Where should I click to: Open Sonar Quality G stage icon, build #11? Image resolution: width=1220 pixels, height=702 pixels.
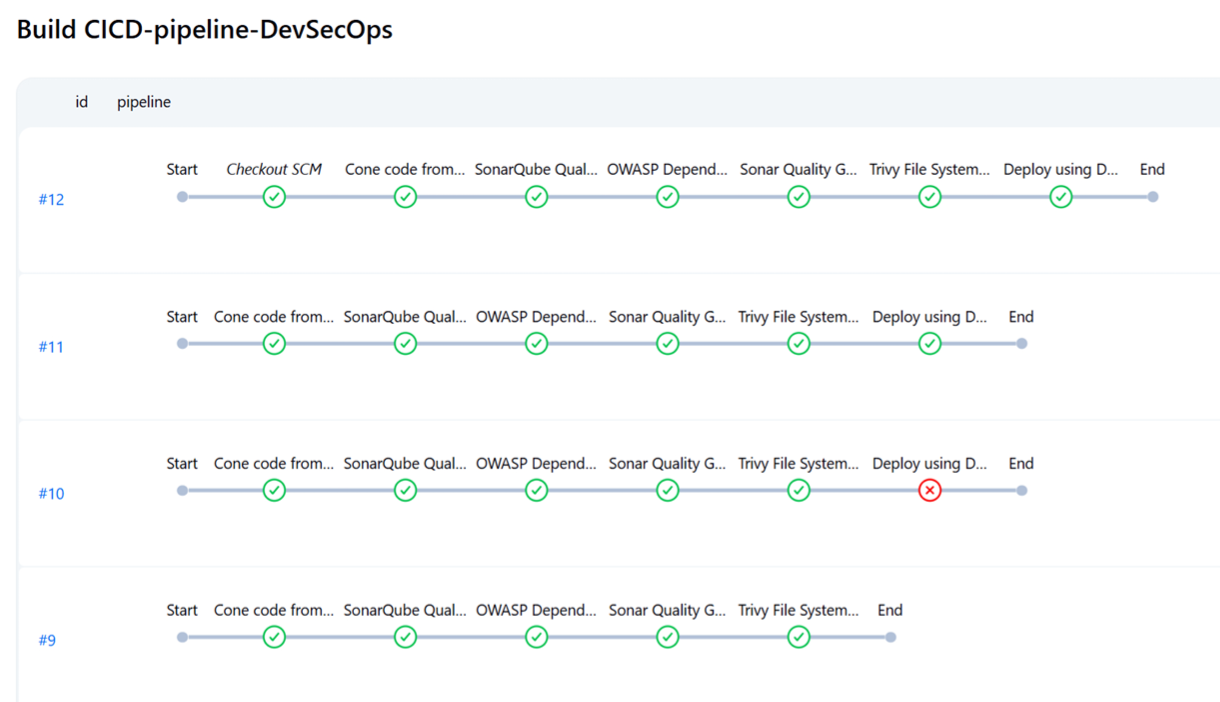[x=668, y=344]
